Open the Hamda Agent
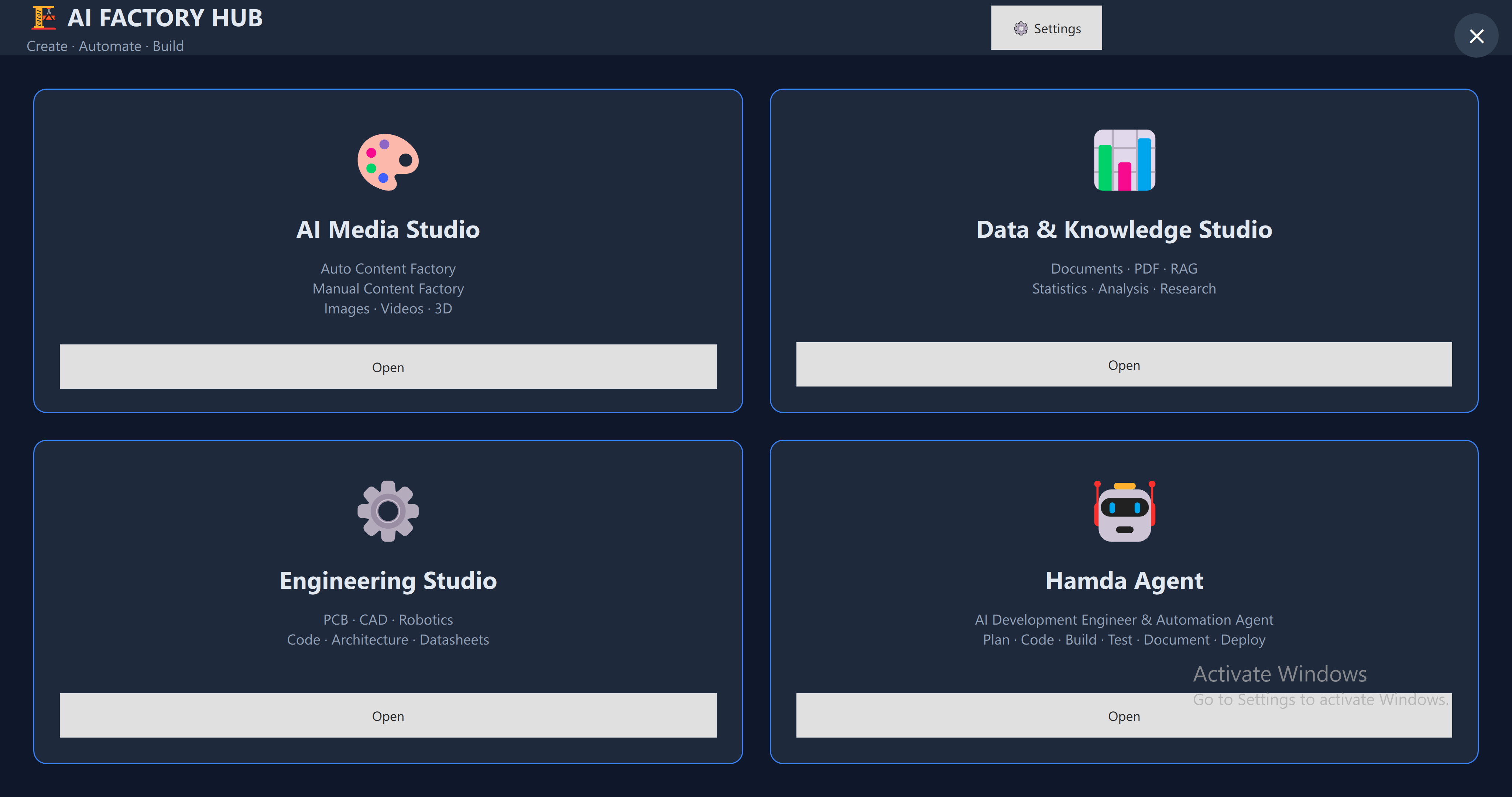The height and width of the screenshot is (797, 1512). pyautogui.click(x=1124, y=715)
